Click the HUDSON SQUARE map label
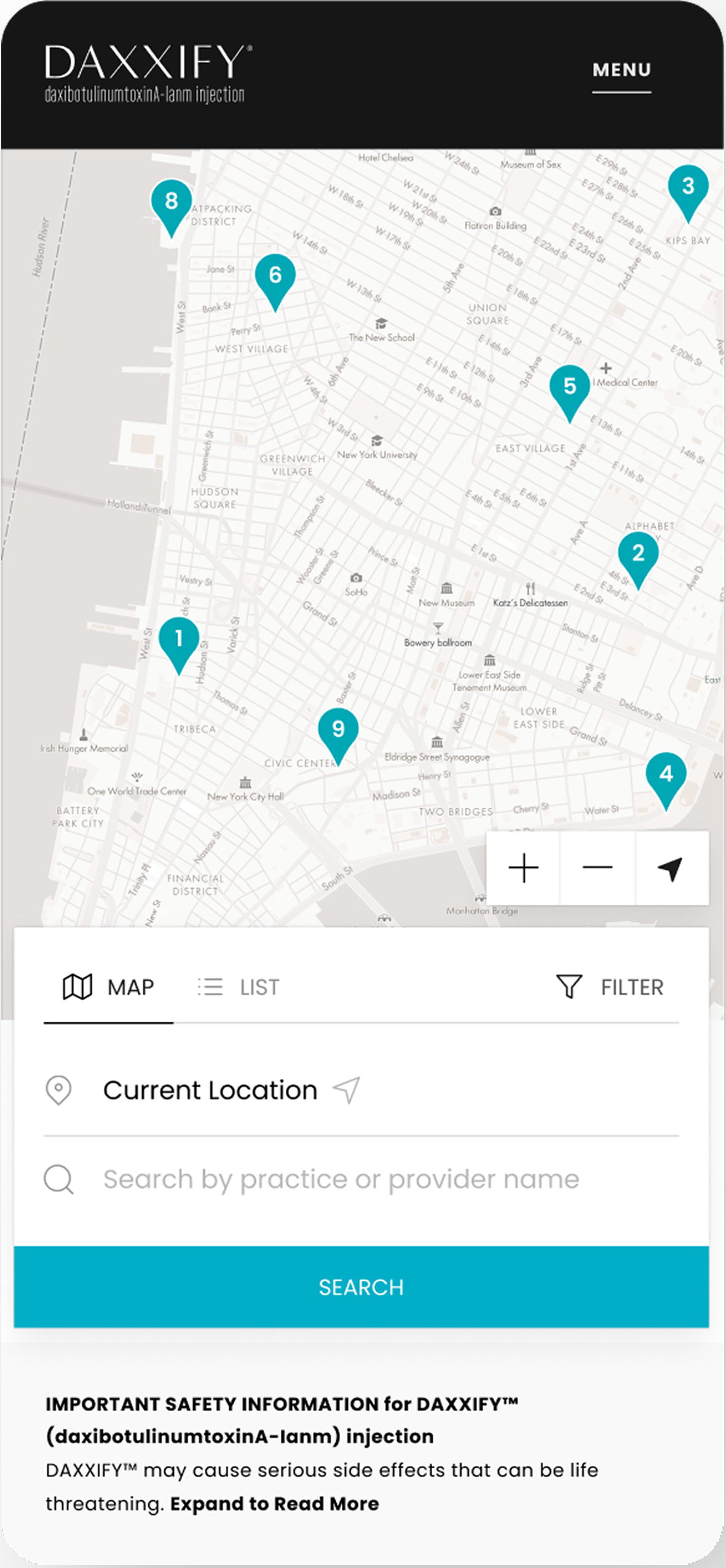726x1568 pixels. [x=215, y=498]
